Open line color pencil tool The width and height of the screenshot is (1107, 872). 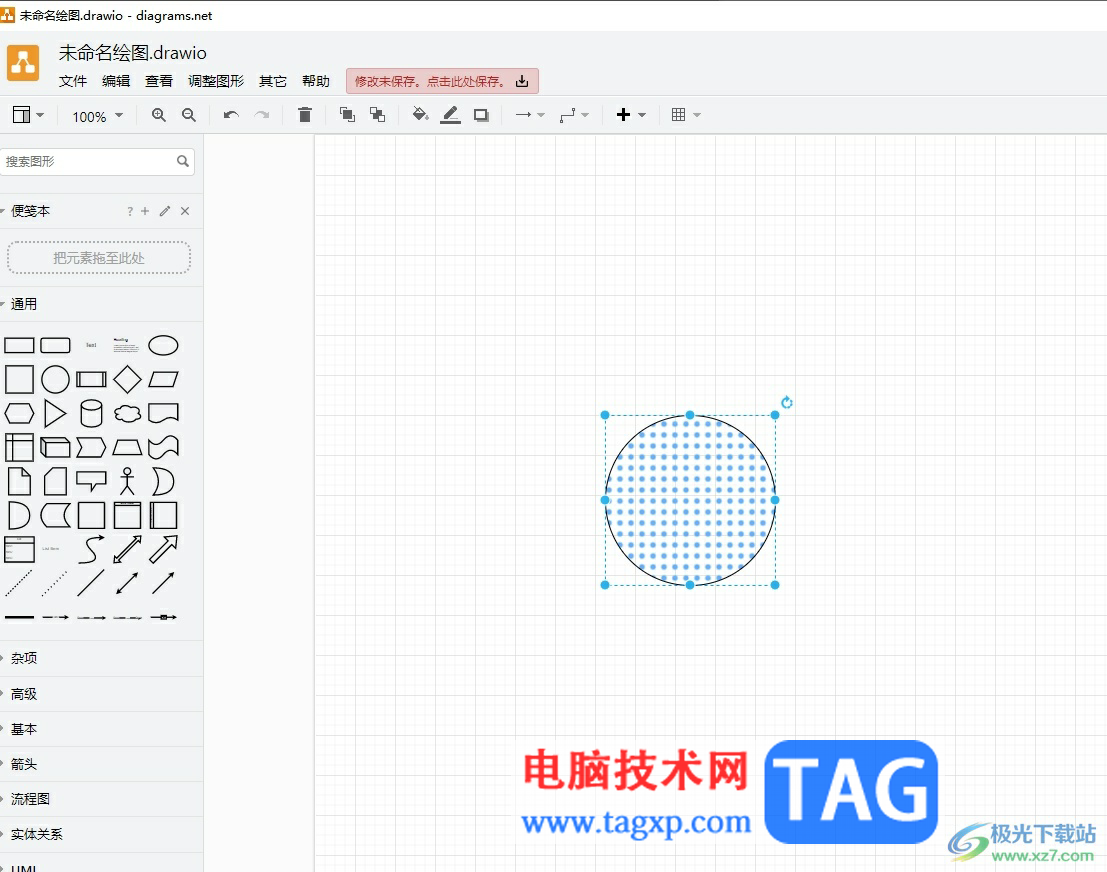point(450,114)
